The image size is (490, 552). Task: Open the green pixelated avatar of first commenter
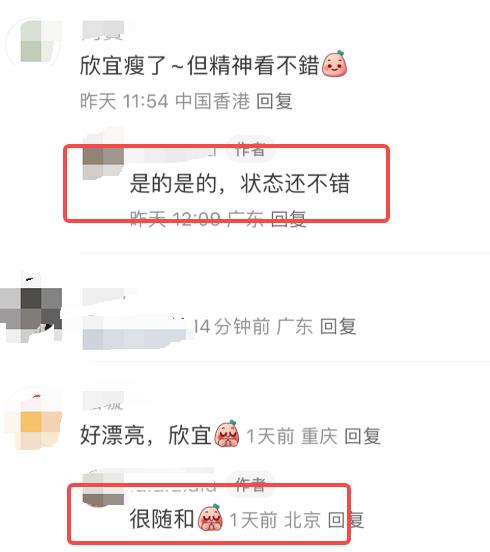click(35, 42)
